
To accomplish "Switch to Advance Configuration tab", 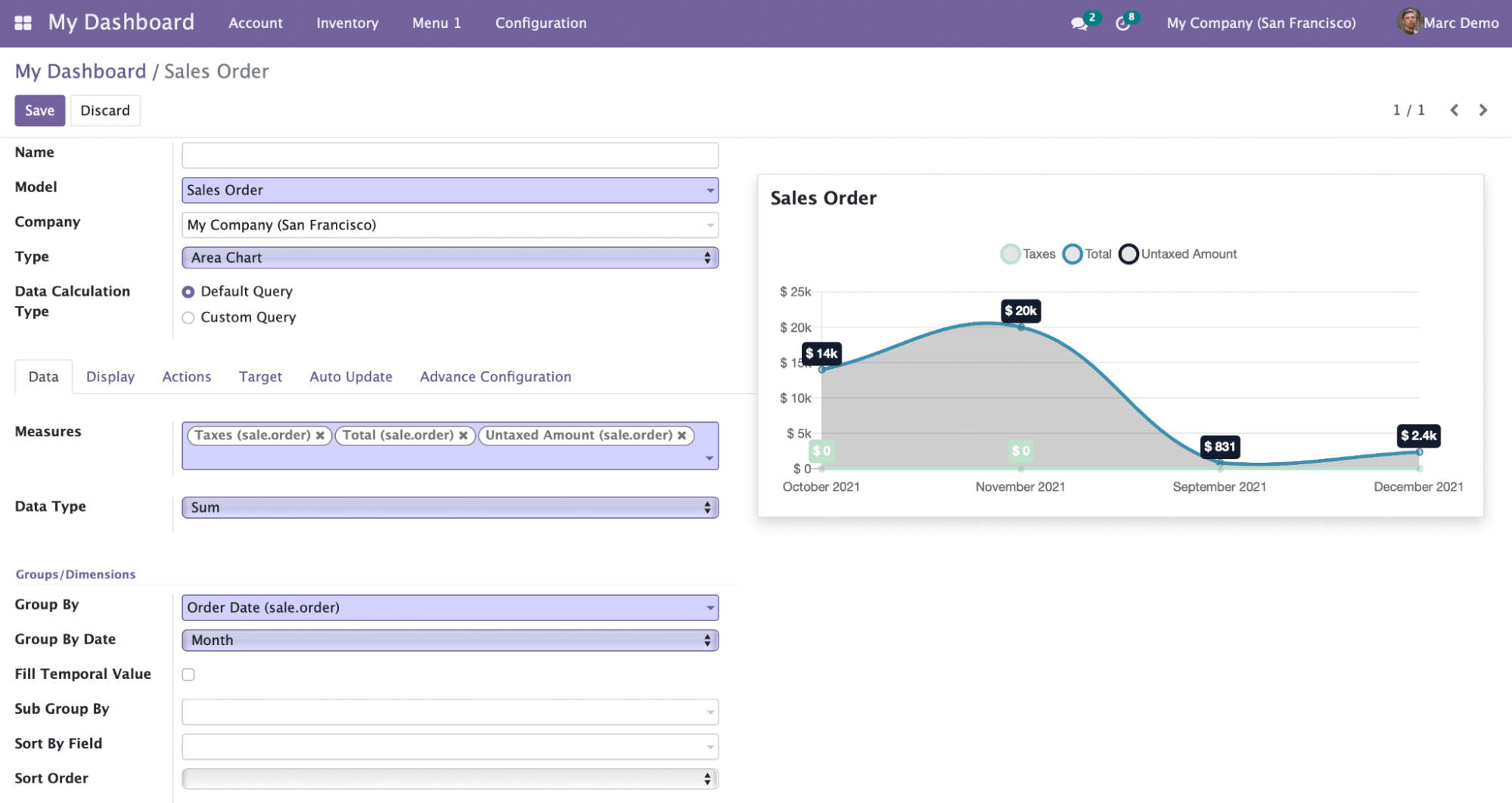I will coord(495,377).
